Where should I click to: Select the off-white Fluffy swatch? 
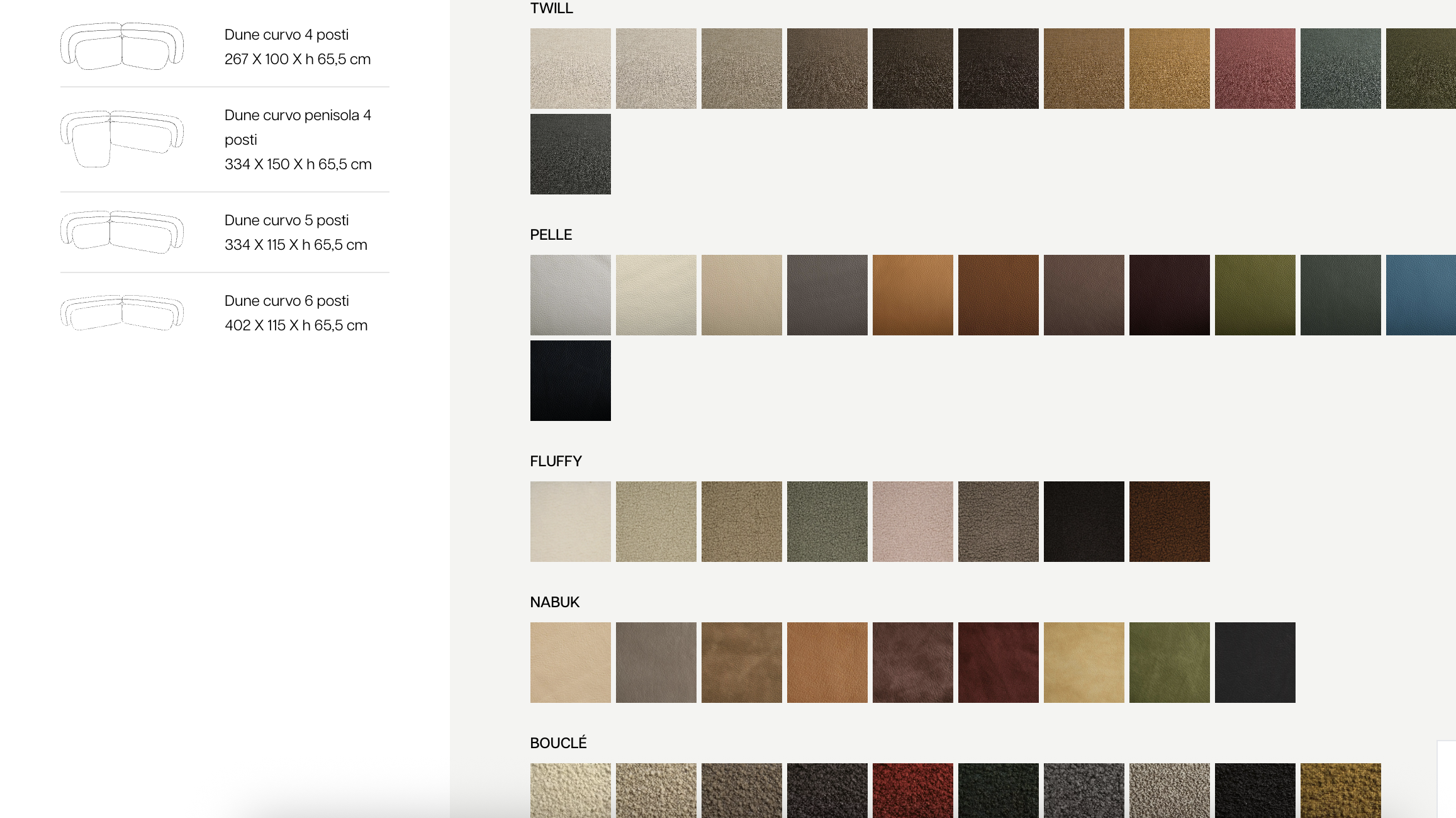pyautogui.click(x=571, y=522)
